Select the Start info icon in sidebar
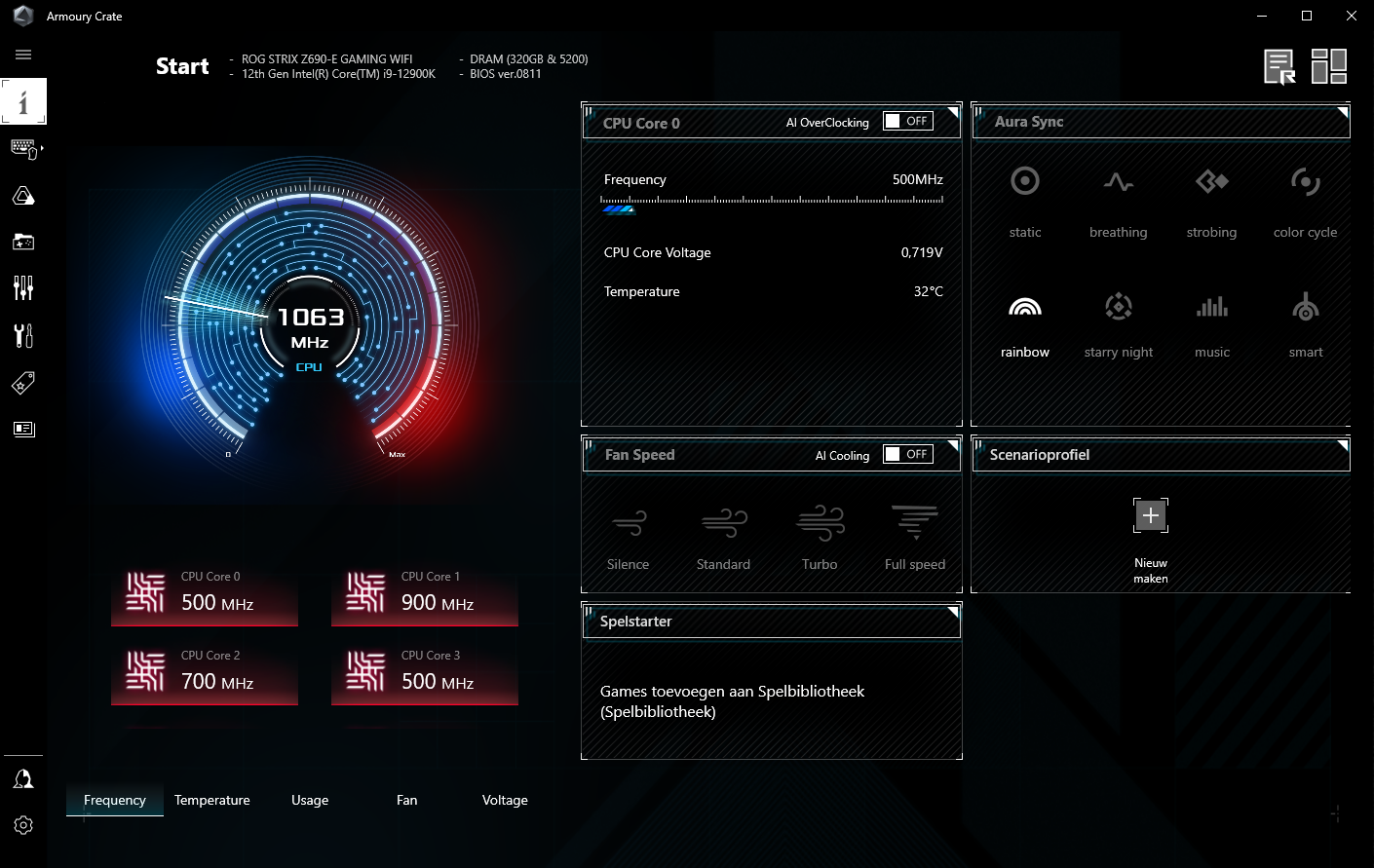Image resolution: width=1374 pixels, height=868 pixels. pyautogui.click(x=23, y=101)
